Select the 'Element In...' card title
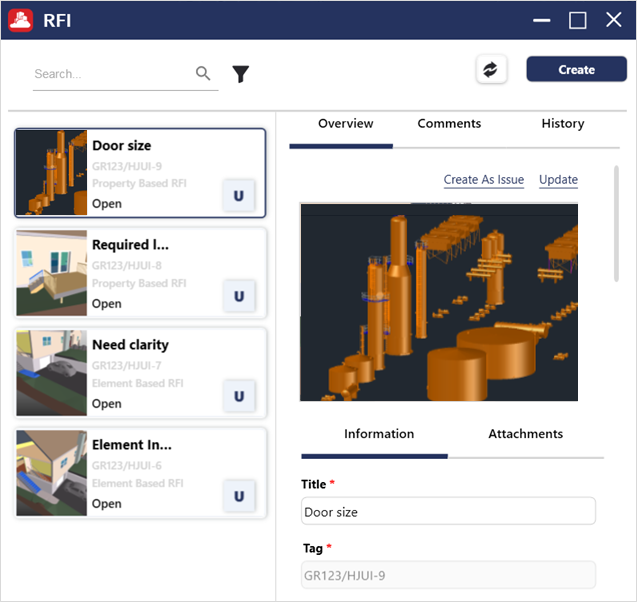The width and height of the screenshot is (637, 602). [132, 445]
